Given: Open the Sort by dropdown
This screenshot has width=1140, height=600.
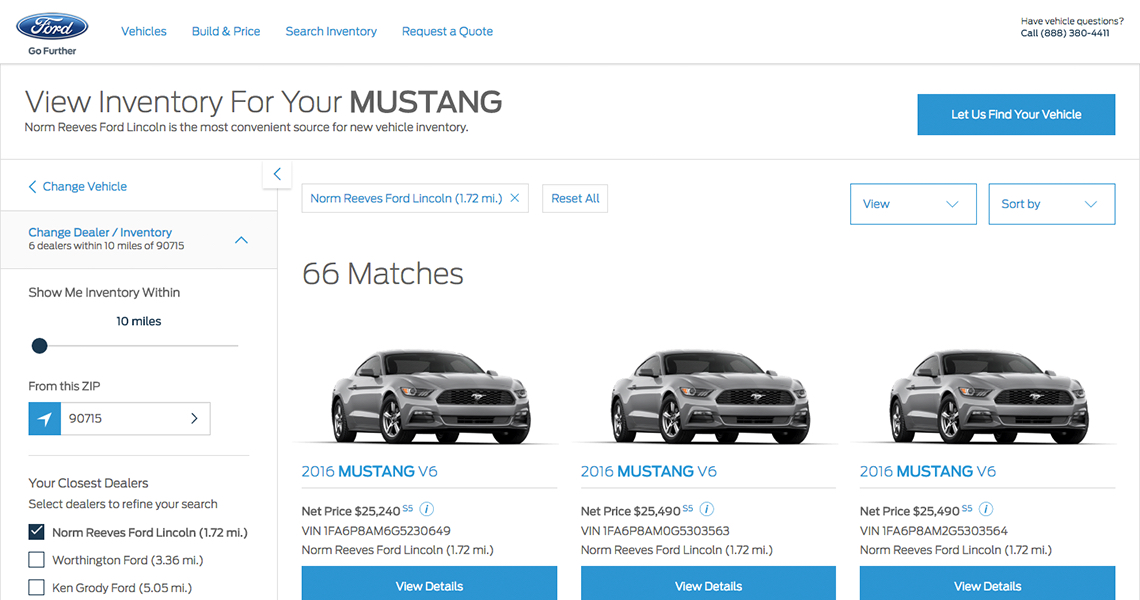Looking at the screenshot, I should [x=1050, y=204].
